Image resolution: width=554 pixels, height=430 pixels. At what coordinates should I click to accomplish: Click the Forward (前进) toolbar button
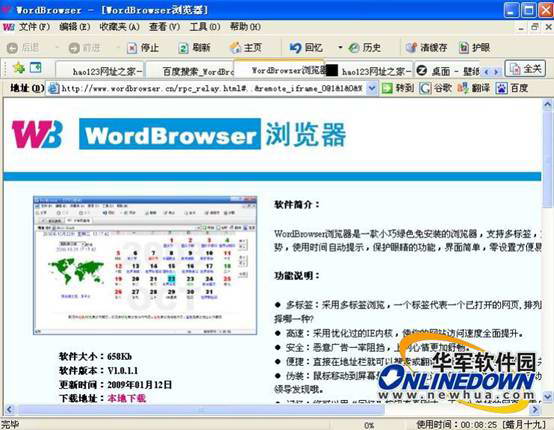pyautogui.click(x=84, y=48)
